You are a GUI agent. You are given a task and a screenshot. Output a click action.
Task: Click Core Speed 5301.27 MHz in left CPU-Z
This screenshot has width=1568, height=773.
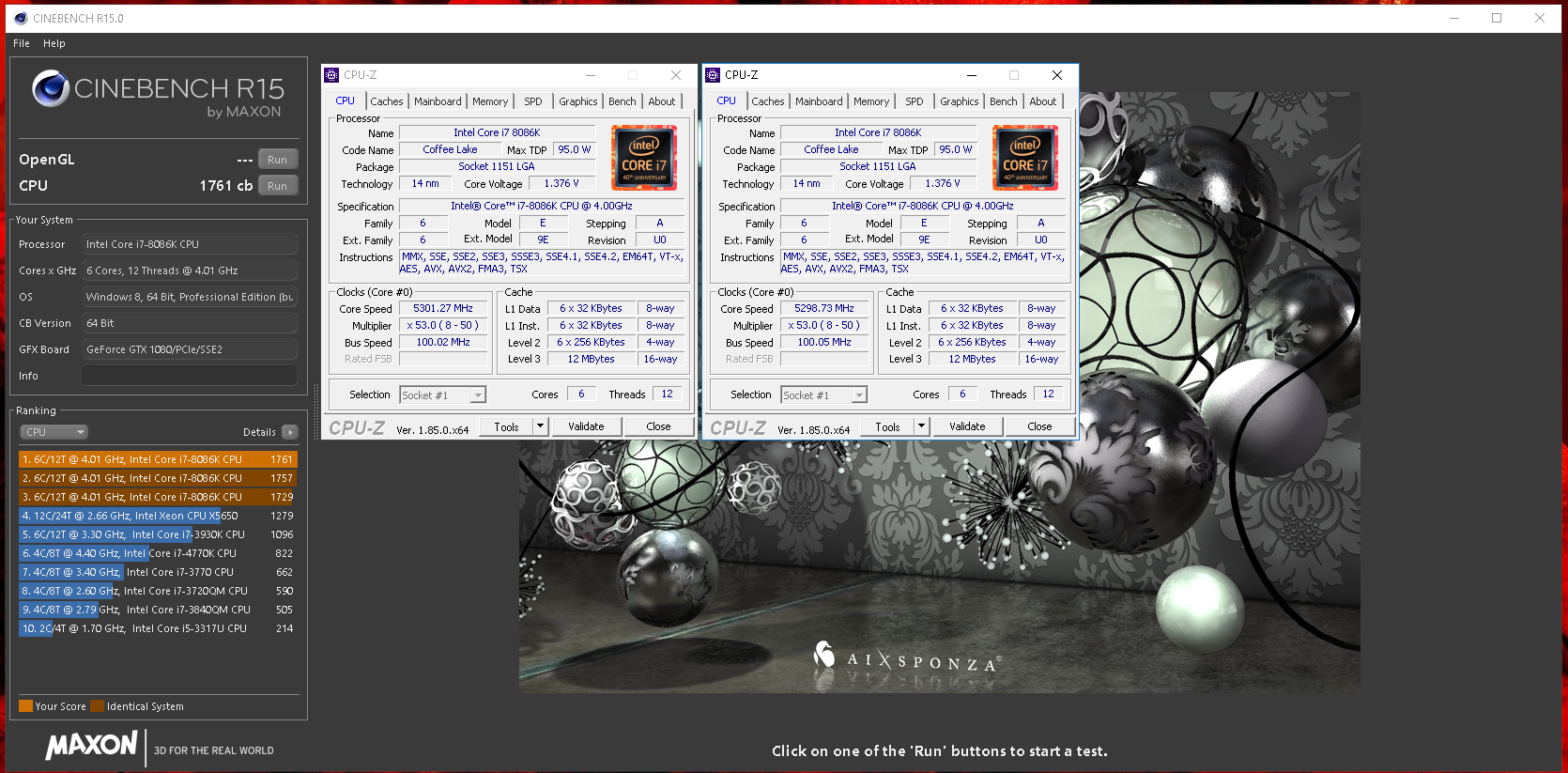(x=443, y=308)
